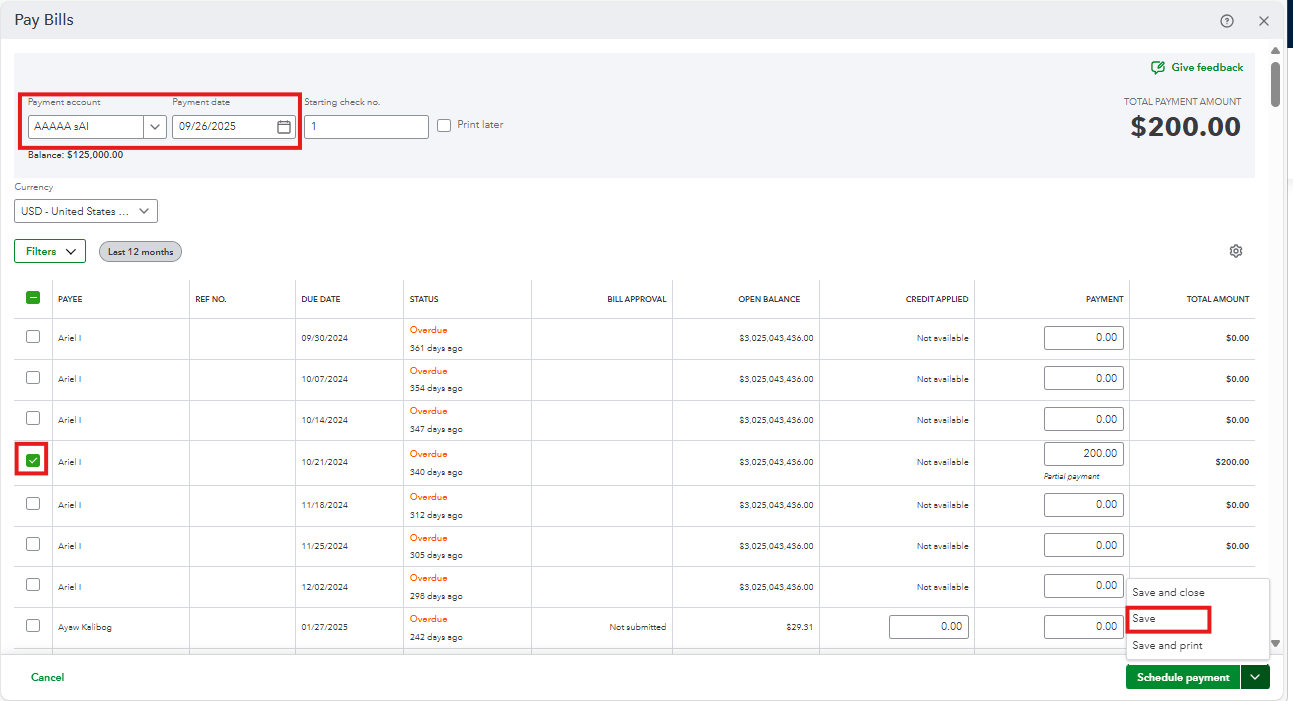Sort by the DUE DATE column header
Image resolution: width=1293 pixels, height=701 pixels.
point(321,299)
